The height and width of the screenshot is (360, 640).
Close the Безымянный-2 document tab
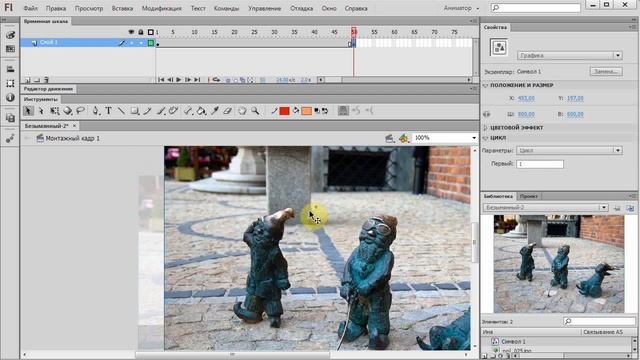[74, 126]
